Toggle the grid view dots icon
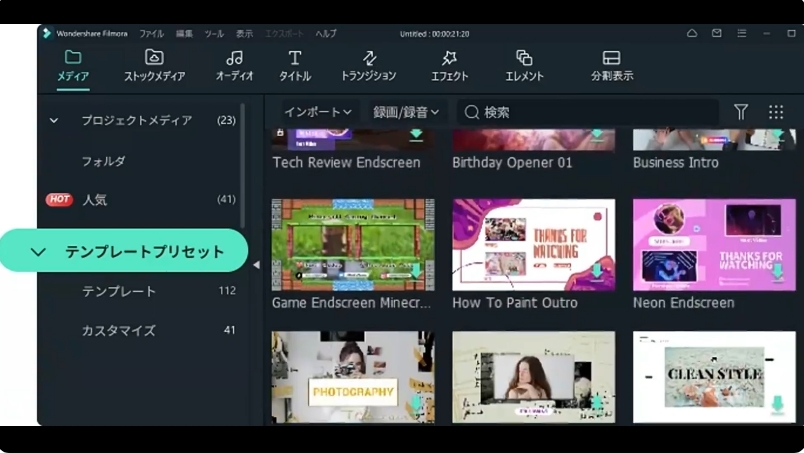This screenshot has width=804, height=453. 776,112
